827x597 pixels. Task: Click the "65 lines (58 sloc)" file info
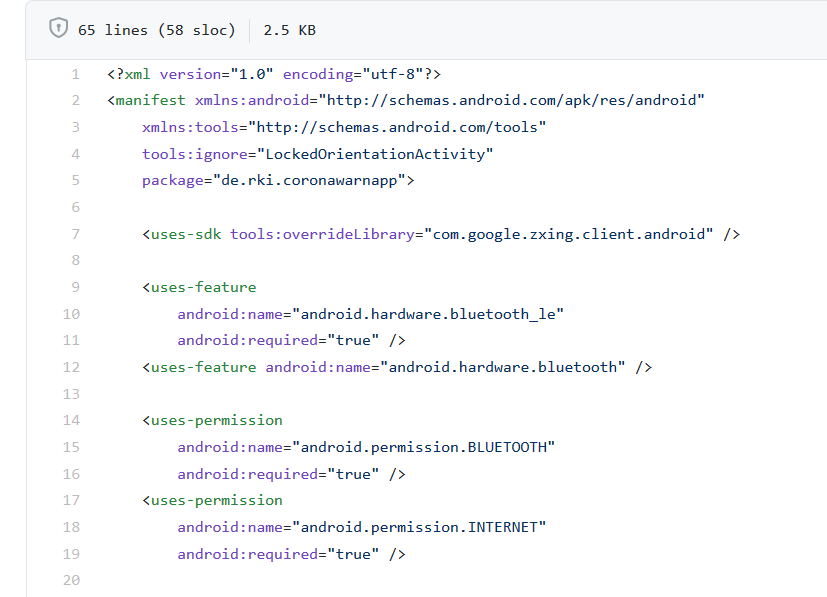(156, 30)
